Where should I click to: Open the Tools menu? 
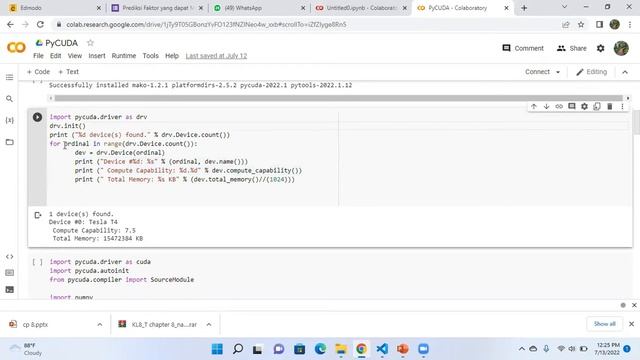pos(150,56)
